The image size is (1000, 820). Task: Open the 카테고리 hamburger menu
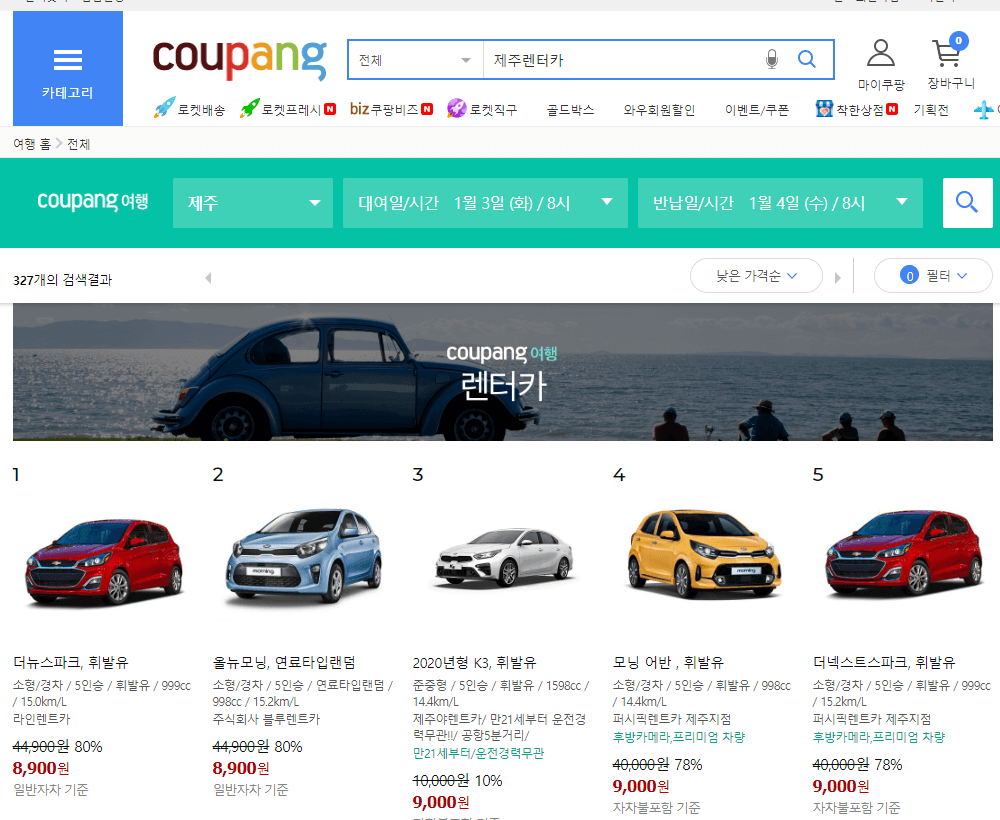pyautogui.click(x=68, y=68)
